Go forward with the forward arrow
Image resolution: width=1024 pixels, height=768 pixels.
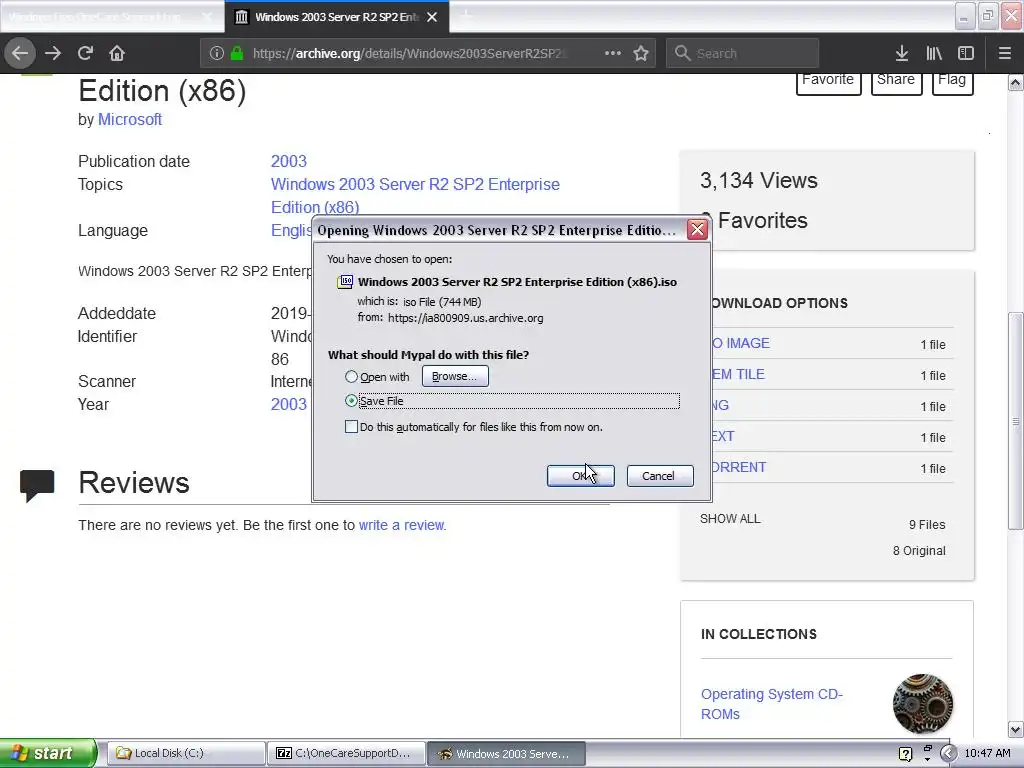click(x=53, y=53)
